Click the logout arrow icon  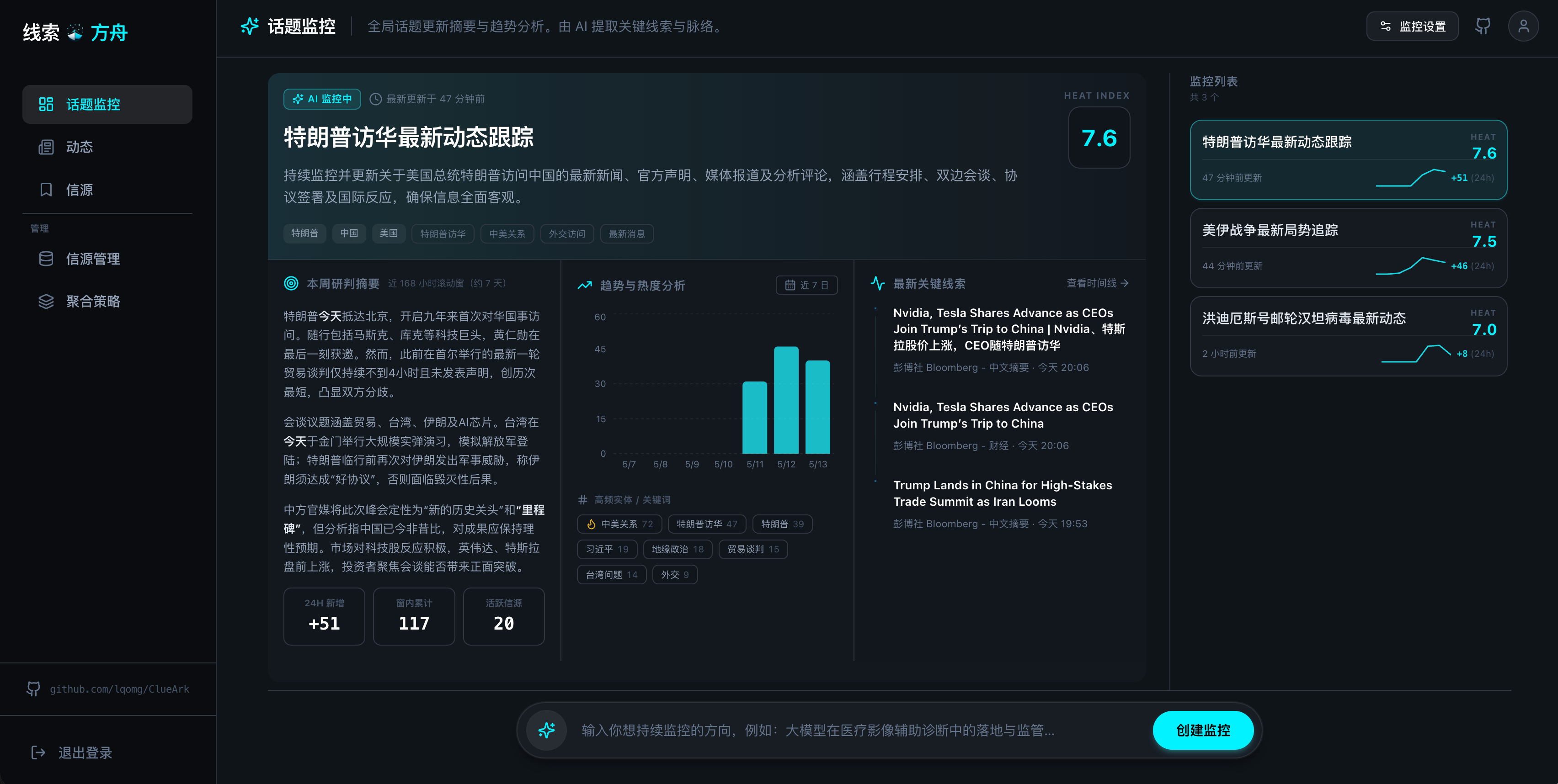pos(38,752)
